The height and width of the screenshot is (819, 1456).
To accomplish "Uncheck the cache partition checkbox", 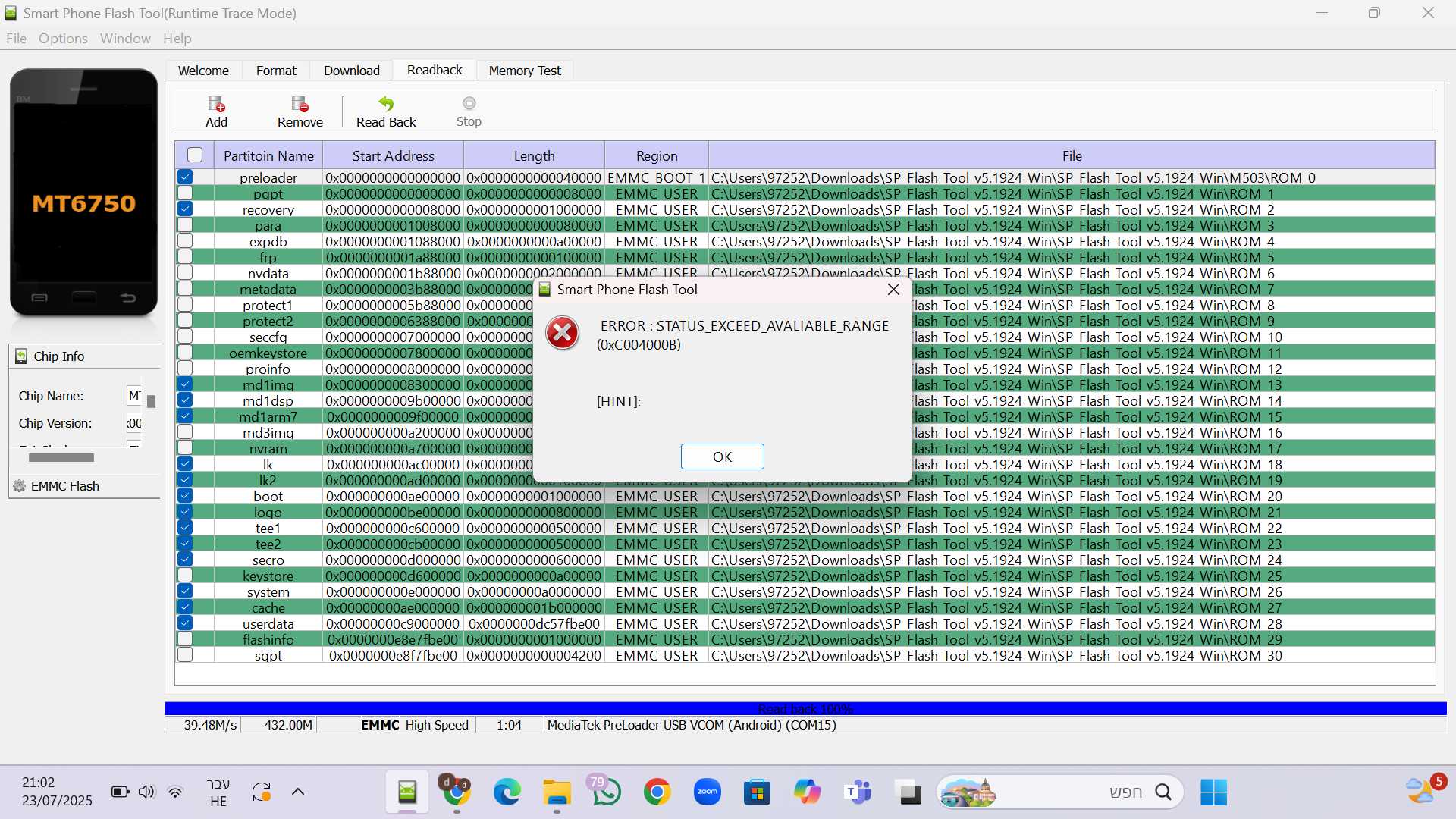I will click(x=185, y=607).
